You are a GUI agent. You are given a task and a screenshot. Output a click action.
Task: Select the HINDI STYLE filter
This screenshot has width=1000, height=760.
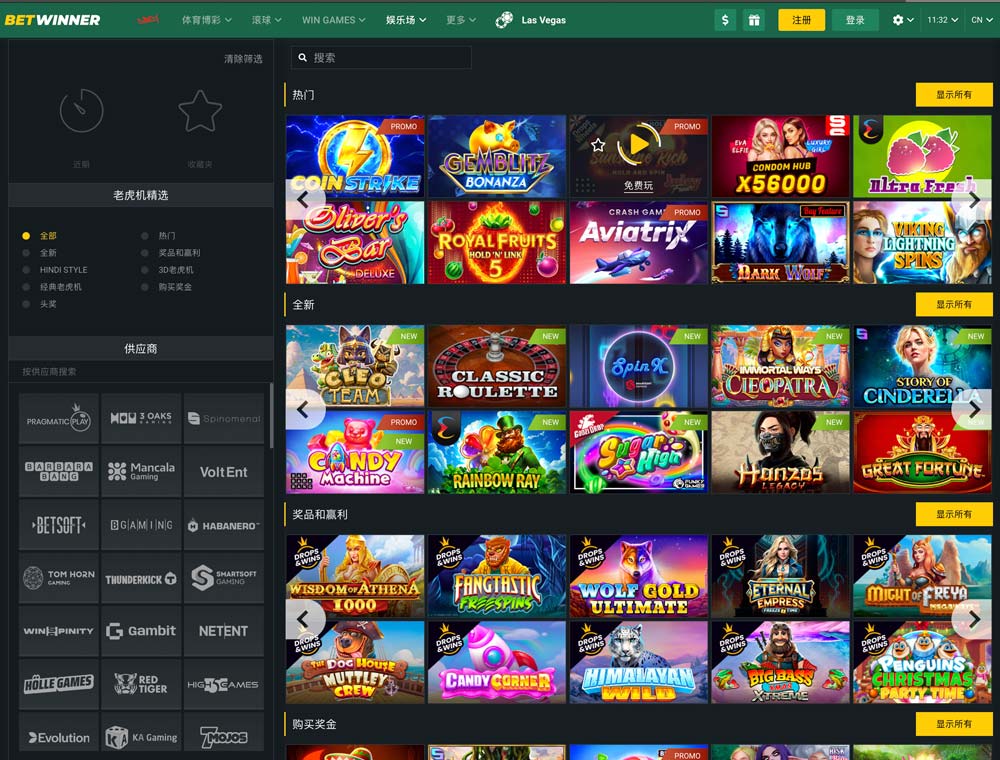coord(55,270)
